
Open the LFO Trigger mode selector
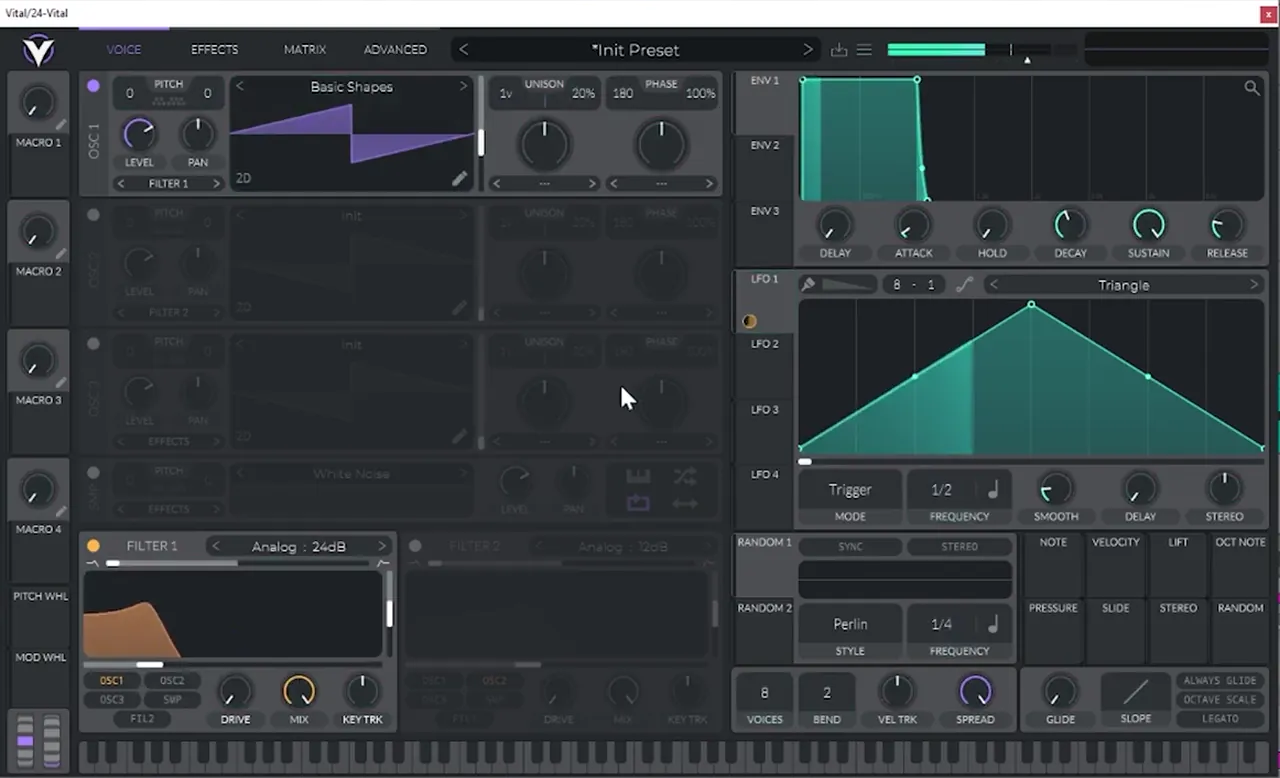pos(850,490)
